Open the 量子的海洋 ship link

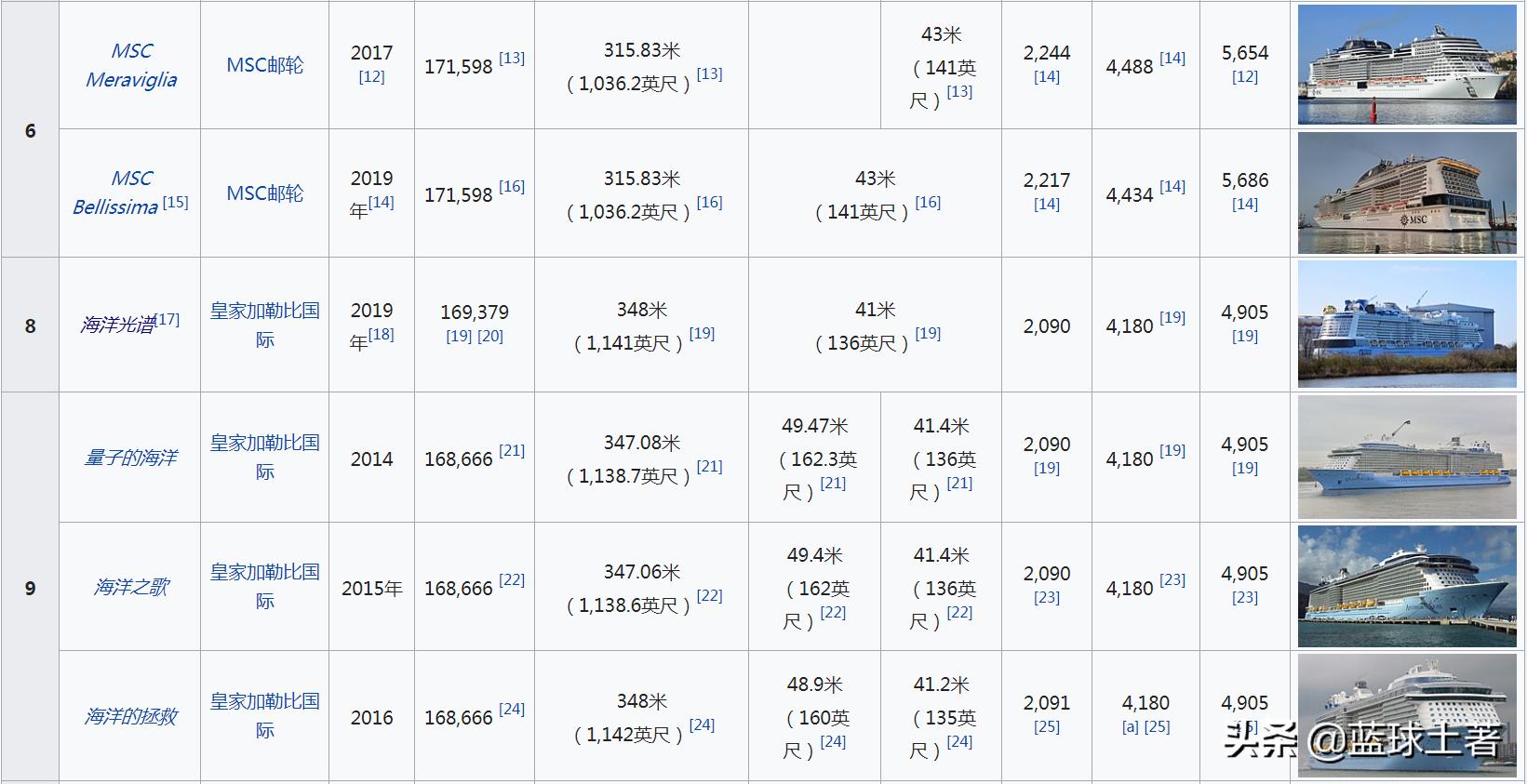coord(130,458)
